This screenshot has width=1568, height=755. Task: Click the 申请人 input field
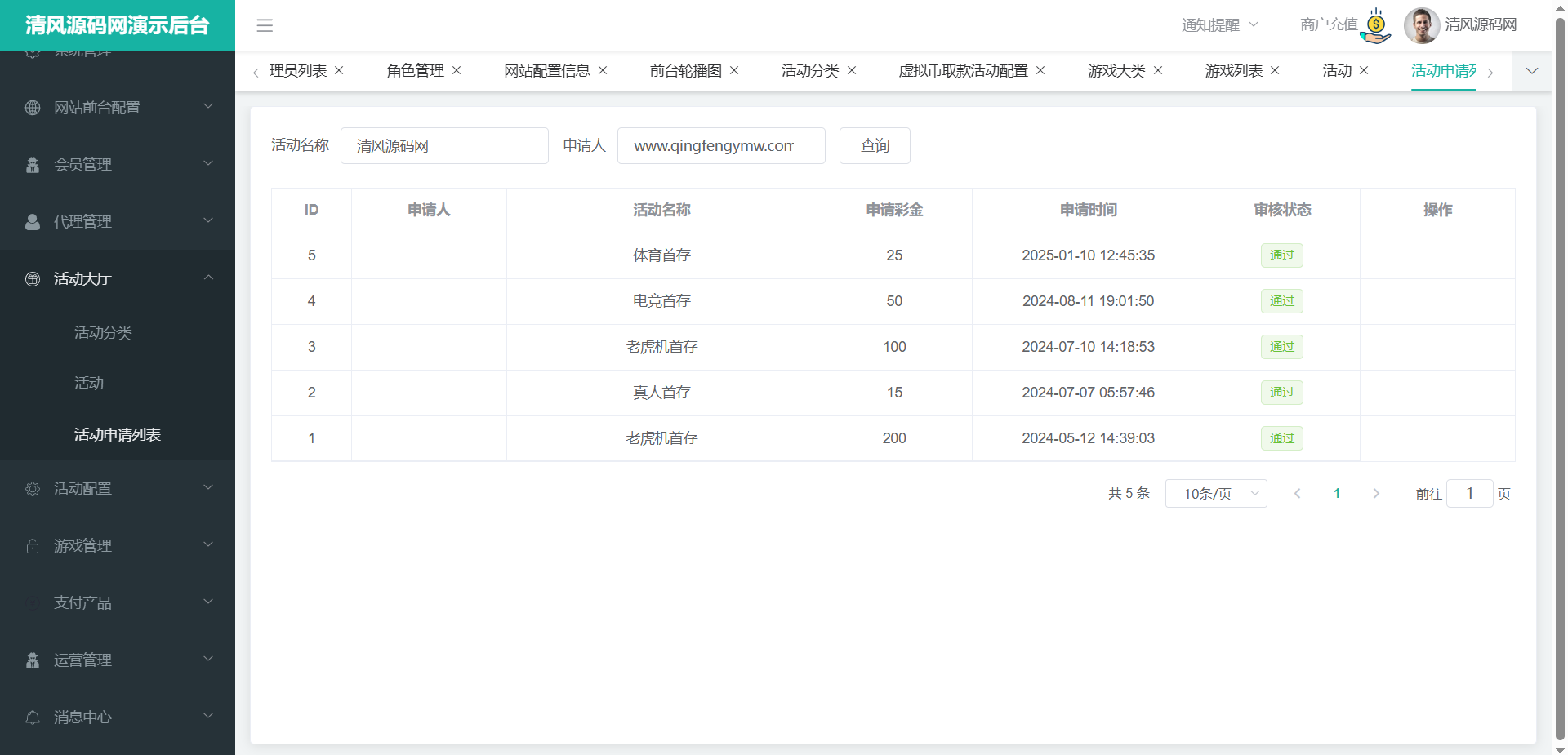tap(720, 146)
